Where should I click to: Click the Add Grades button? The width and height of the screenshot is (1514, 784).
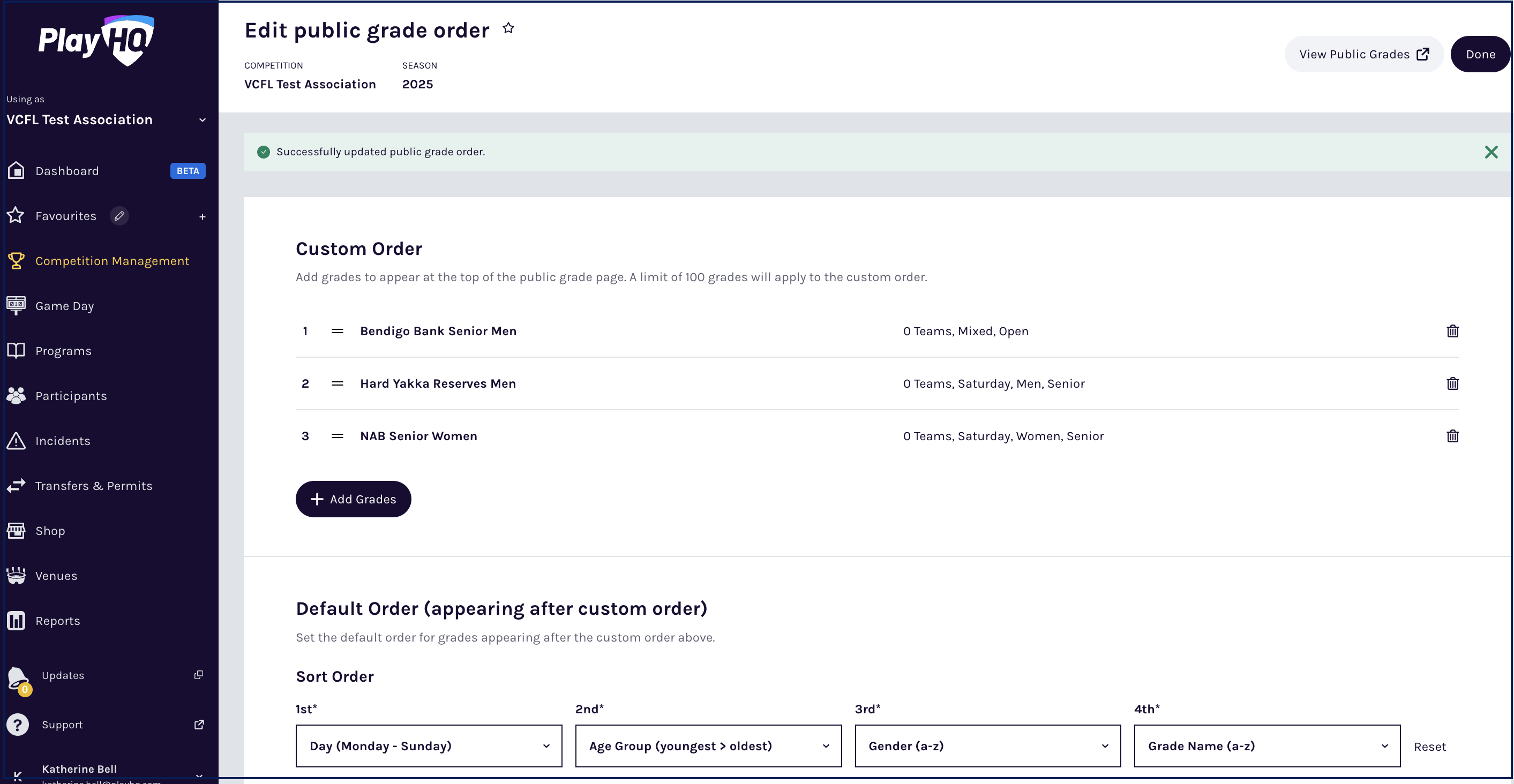point(353,499)
